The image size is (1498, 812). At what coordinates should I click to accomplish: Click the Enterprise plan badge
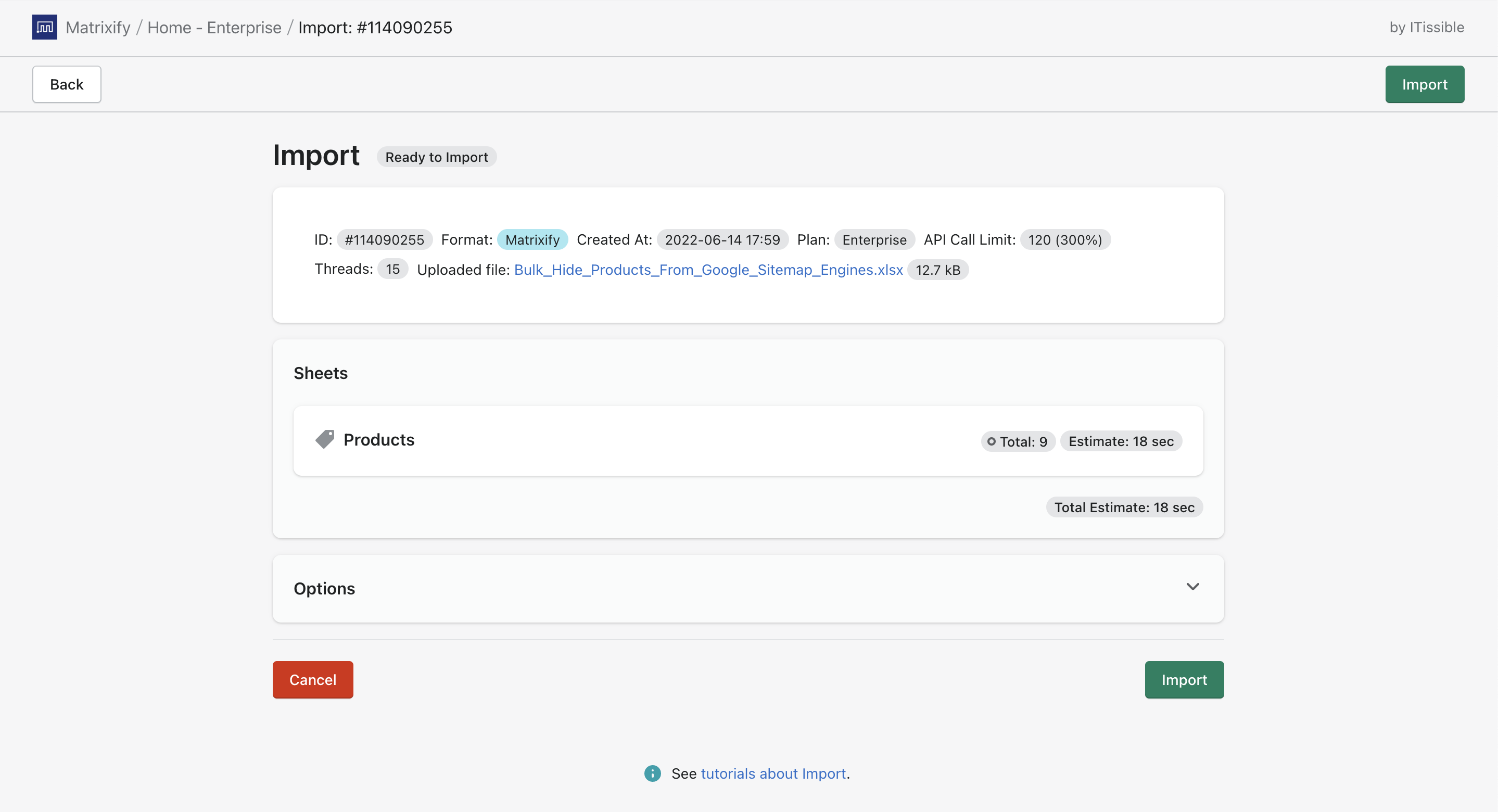874,239
